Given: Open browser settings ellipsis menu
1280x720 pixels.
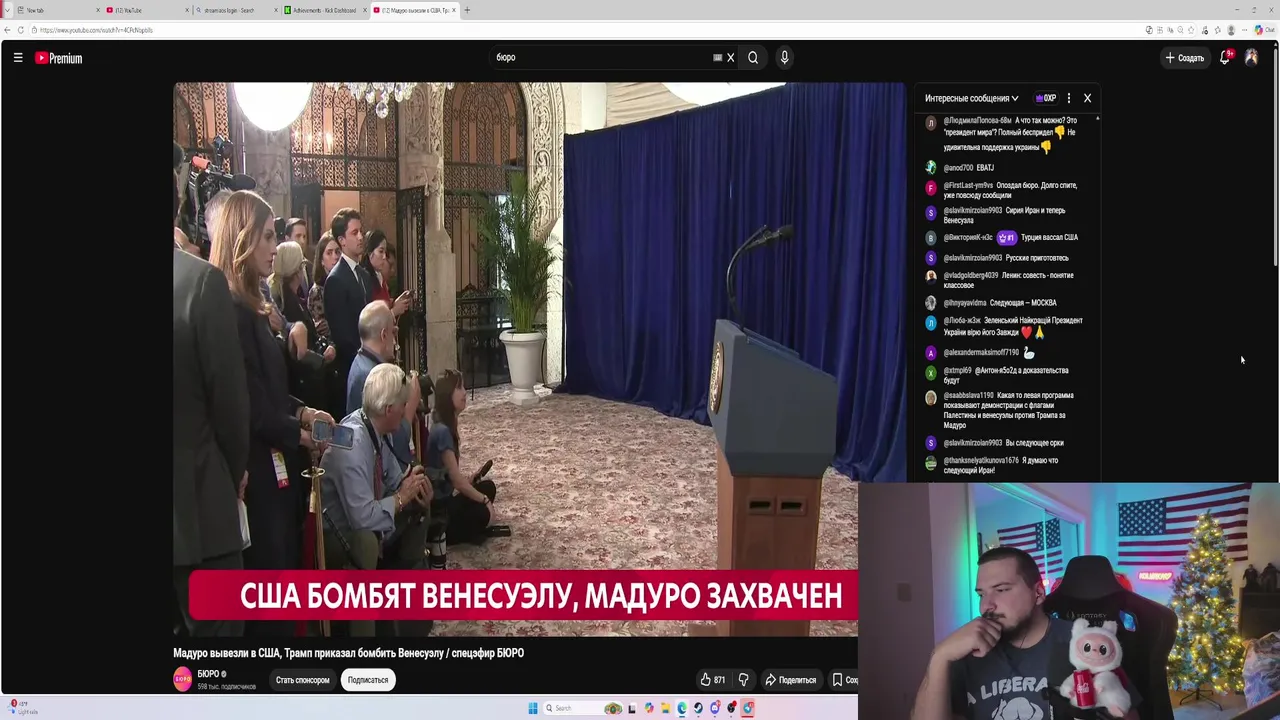Looking at the screenshot, I should (x=1246, y=30).
